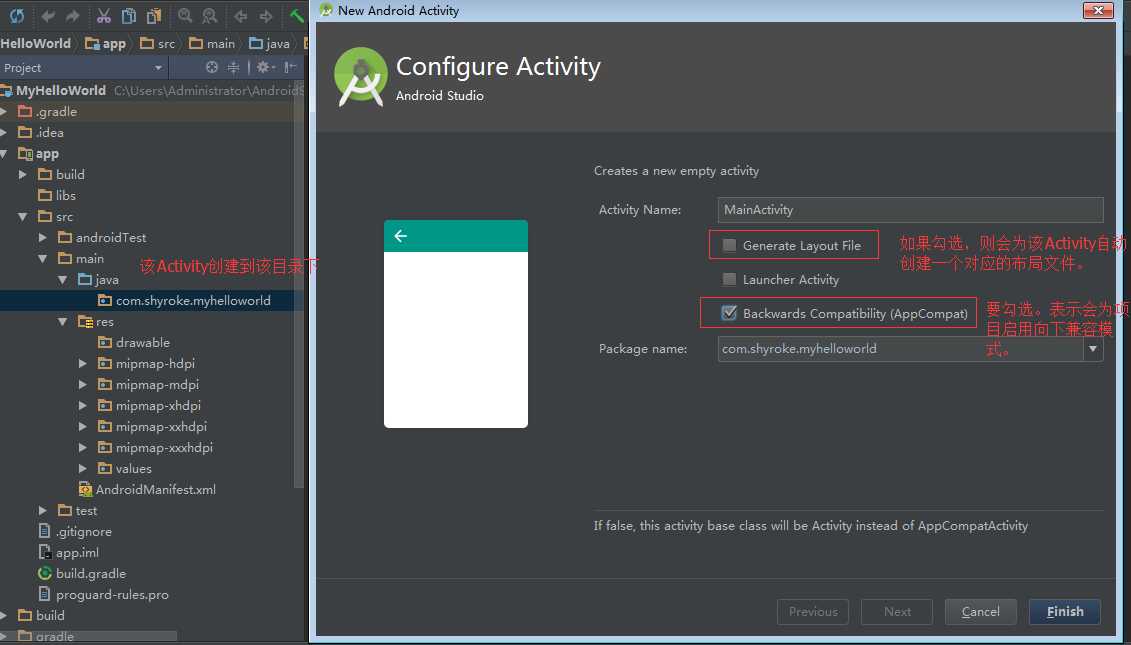The width and height of the screenshot is (1131, 645).
Task: Select the app.iml file
Action: click(69, 553)
